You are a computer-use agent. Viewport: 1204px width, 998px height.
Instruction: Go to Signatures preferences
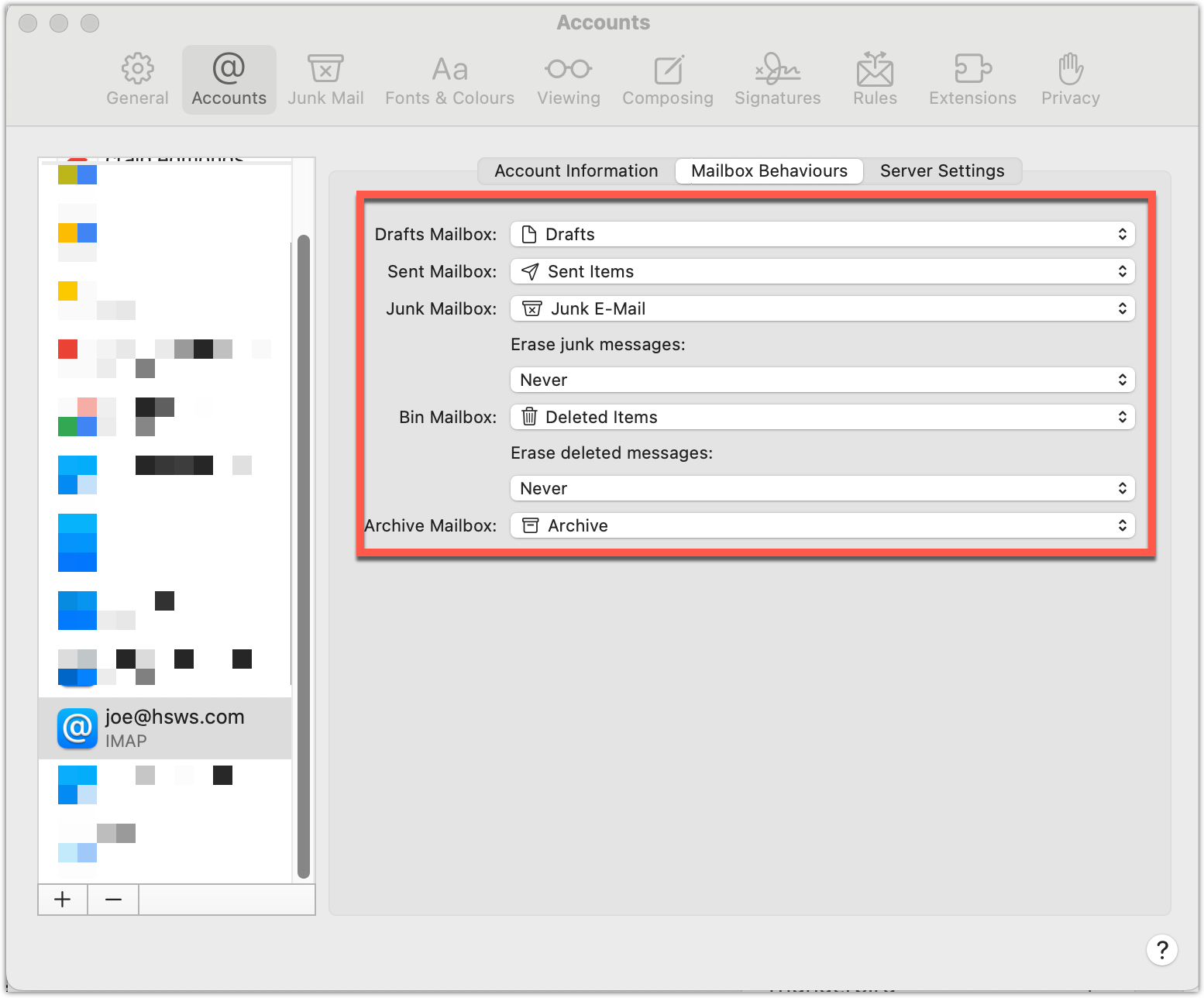[777, 80]
